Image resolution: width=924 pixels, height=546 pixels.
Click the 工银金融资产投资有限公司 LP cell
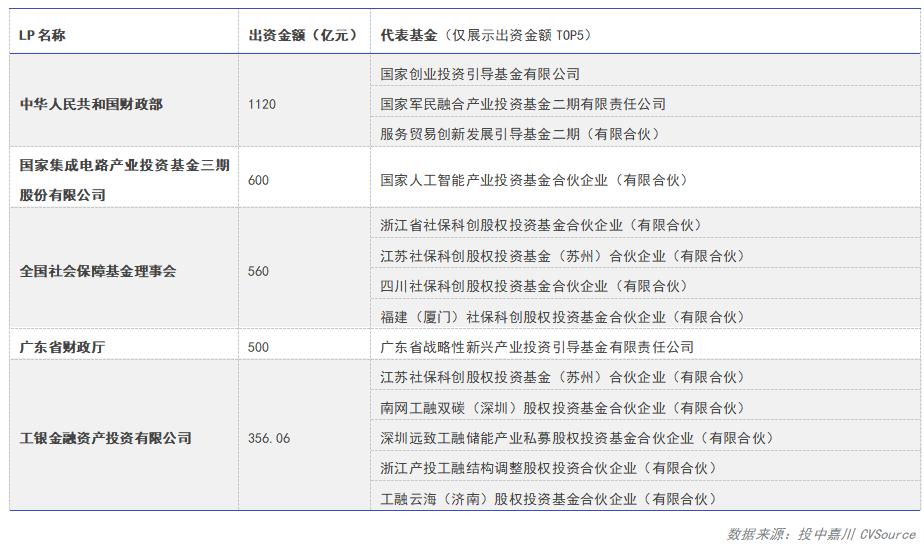pos(105,438)
